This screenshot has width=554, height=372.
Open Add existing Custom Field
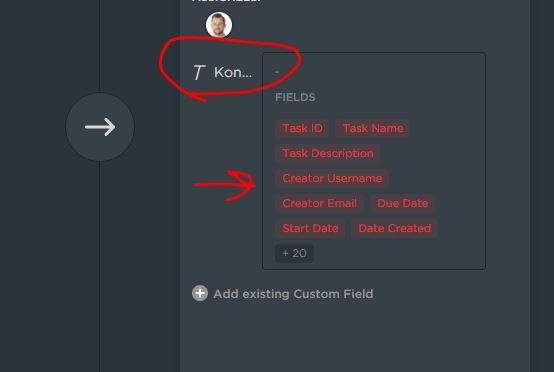coord(293,294)
